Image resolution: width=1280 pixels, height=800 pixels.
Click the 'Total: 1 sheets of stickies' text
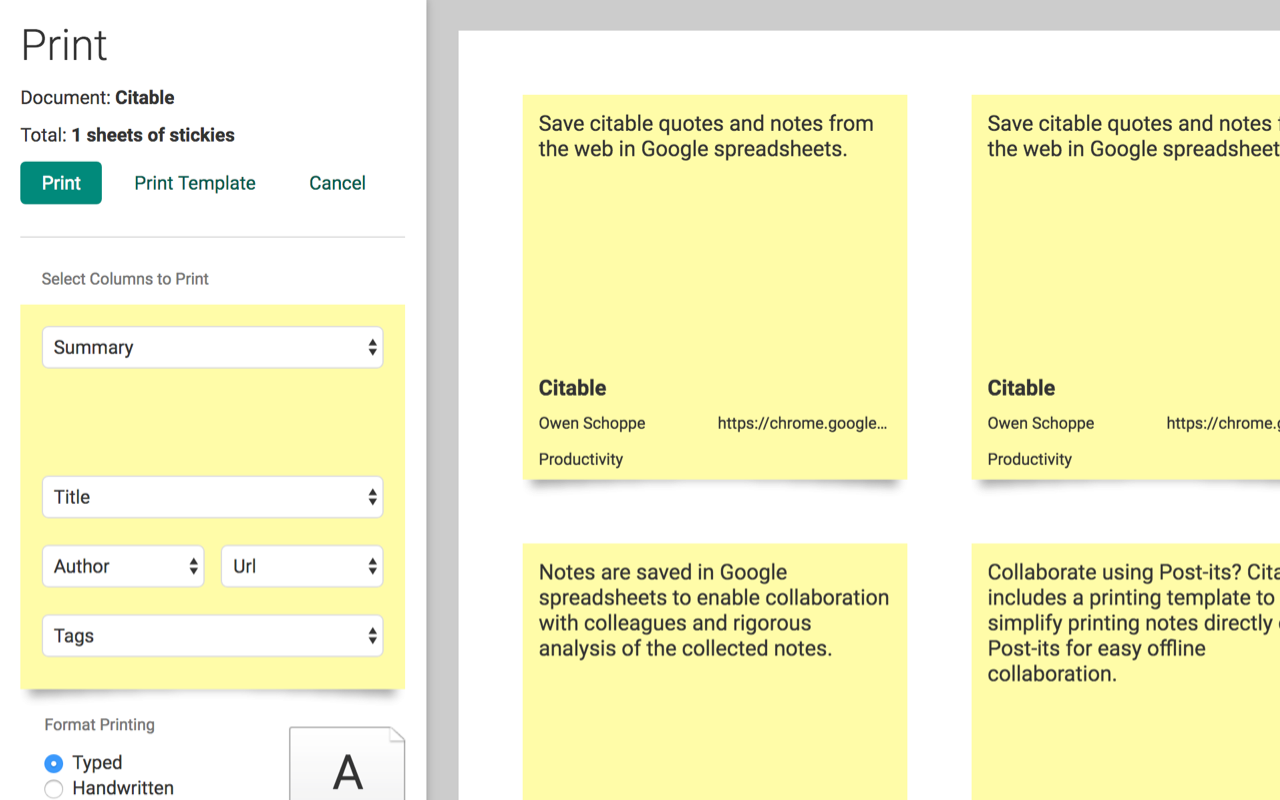point(127,135)
